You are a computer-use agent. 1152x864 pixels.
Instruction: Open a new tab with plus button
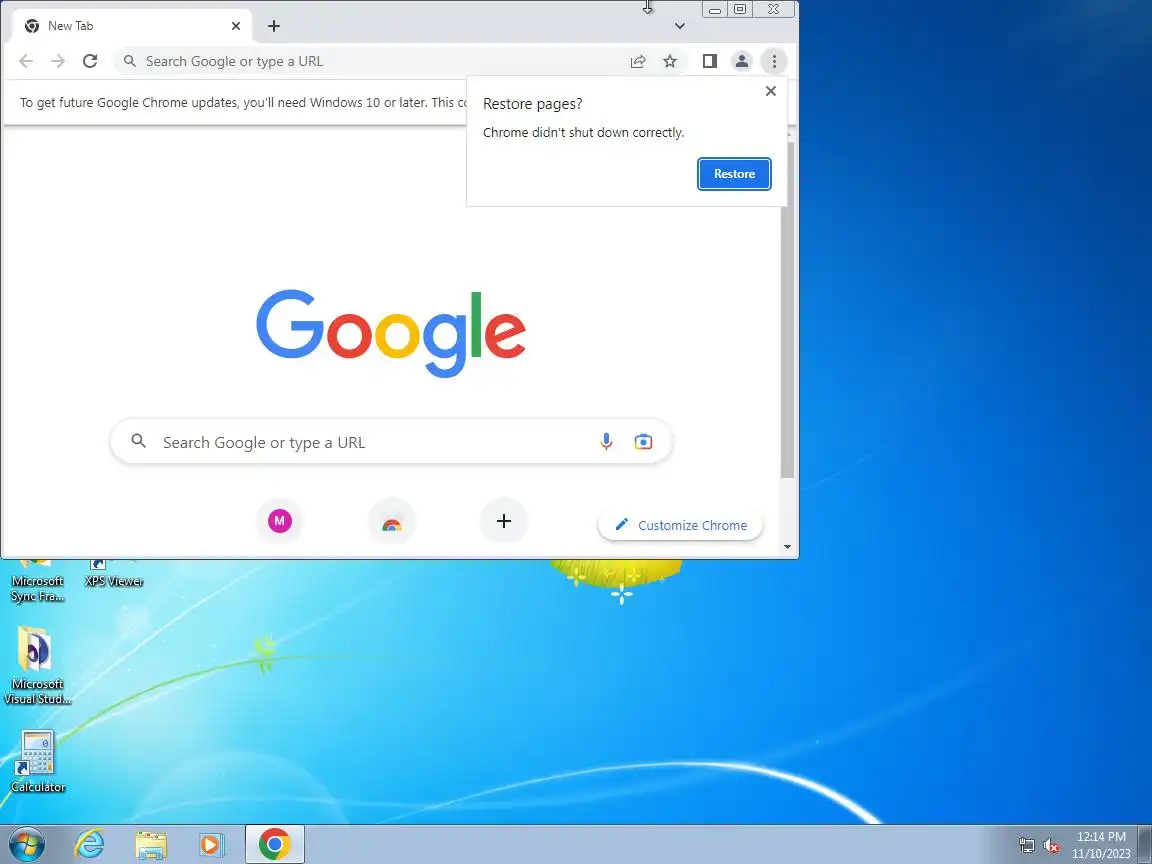tap(274, 26)
